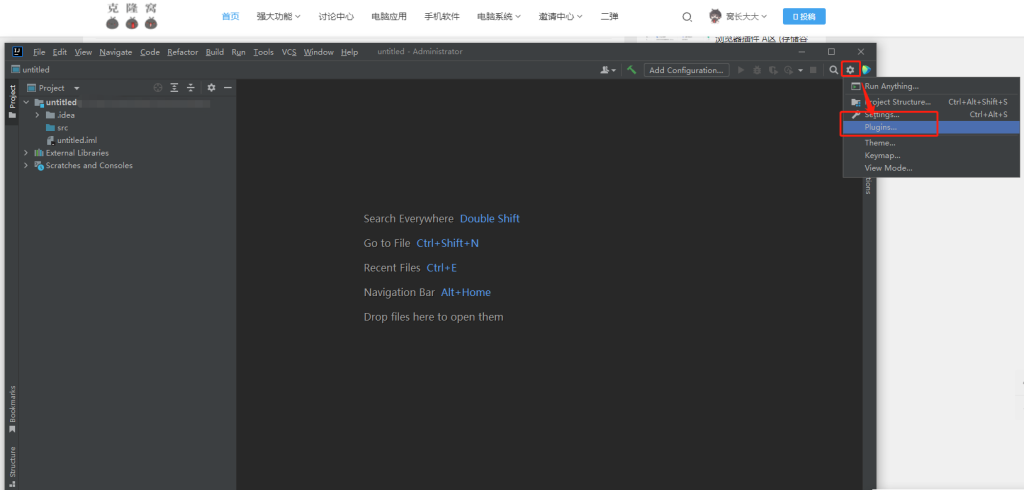Click the Run Anything icon
The width and height of the screenshot is (1024, 490).
pyautogui.click(x=856, y=86)
